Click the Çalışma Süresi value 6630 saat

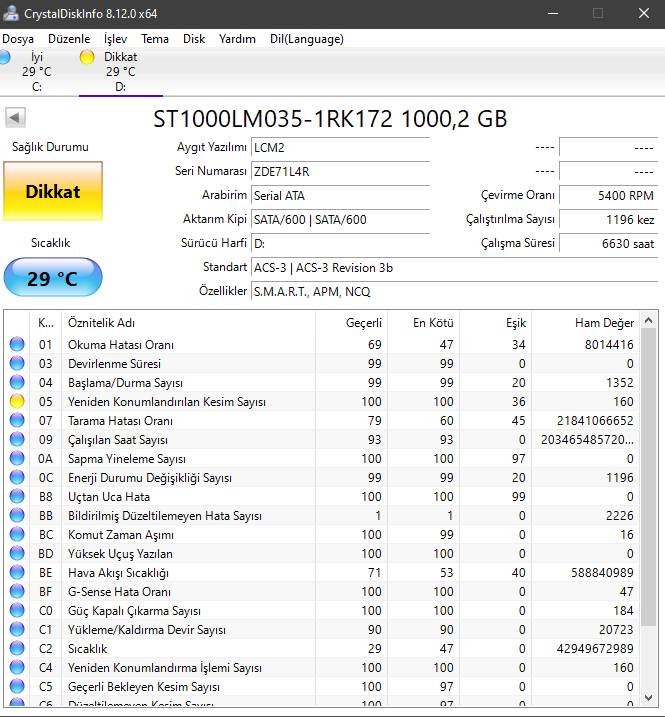[x=609, y=244]
